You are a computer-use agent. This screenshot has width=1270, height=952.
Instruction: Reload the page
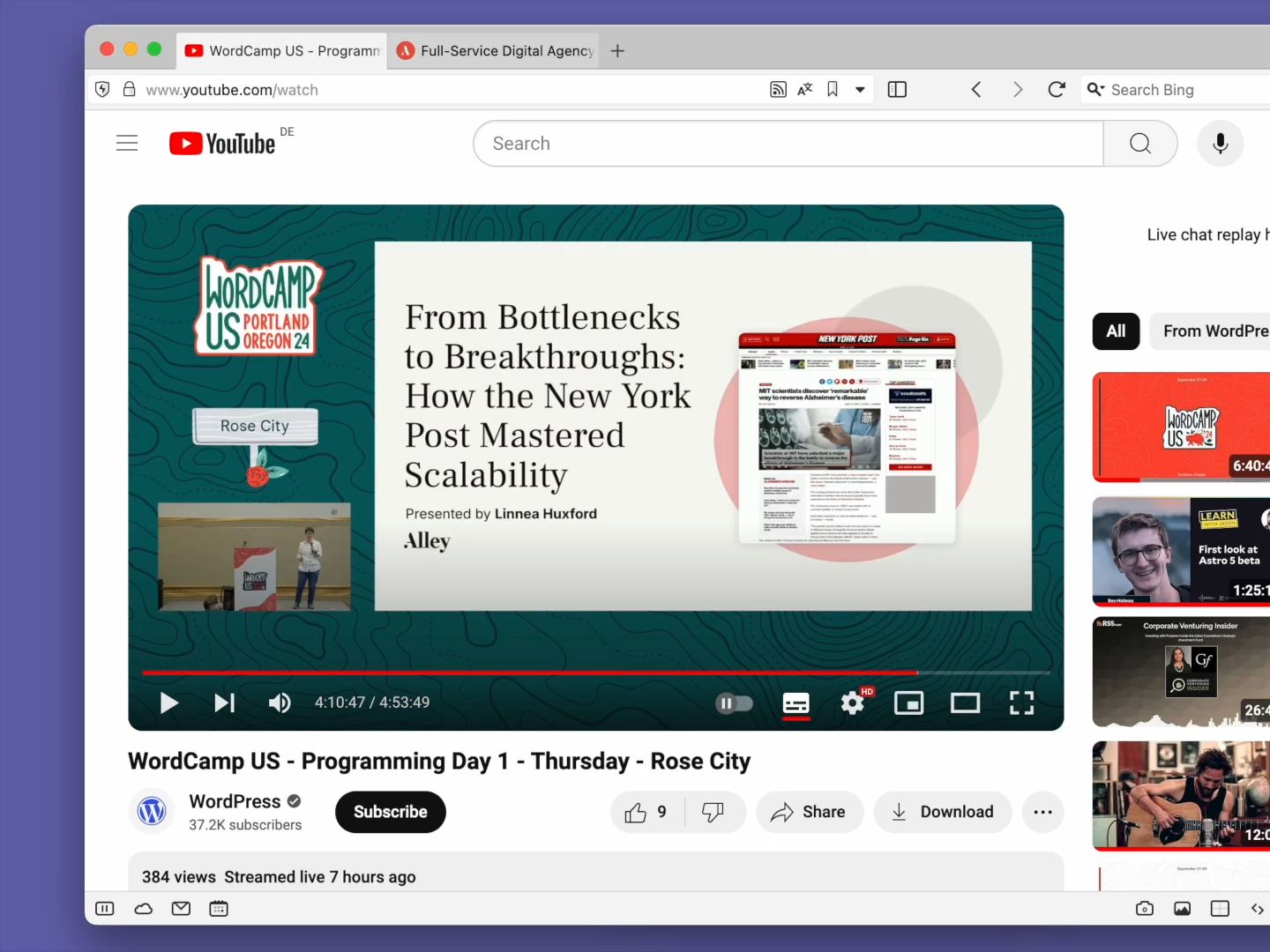1057,89
